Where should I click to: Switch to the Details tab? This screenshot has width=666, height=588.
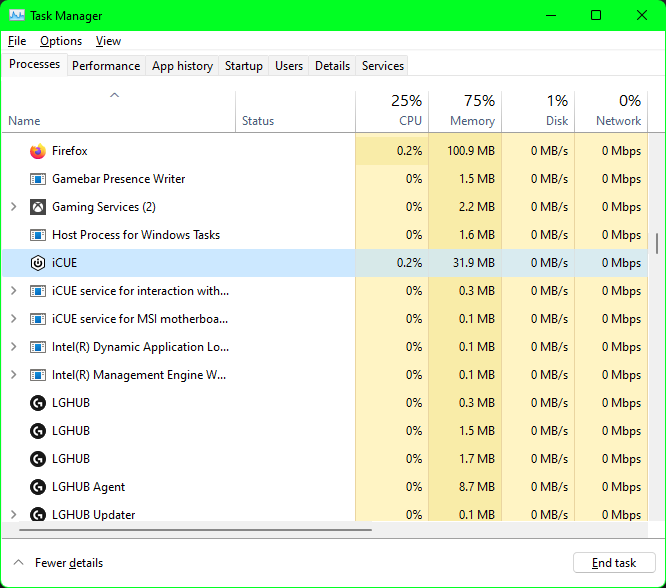(333, 66)
